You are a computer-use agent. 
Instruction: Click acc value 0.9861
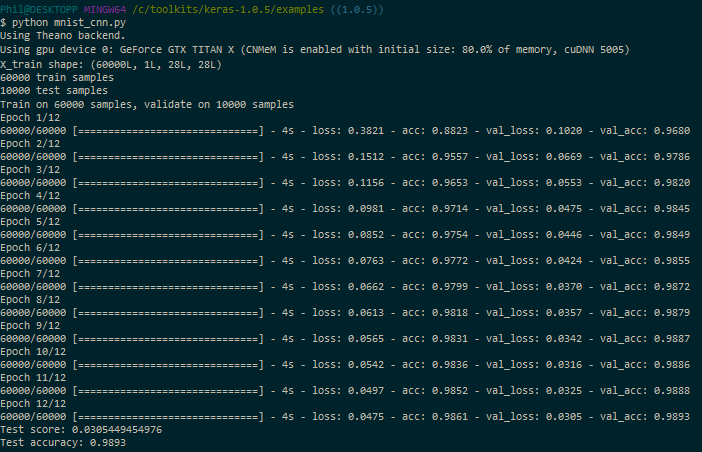point(450,417)
